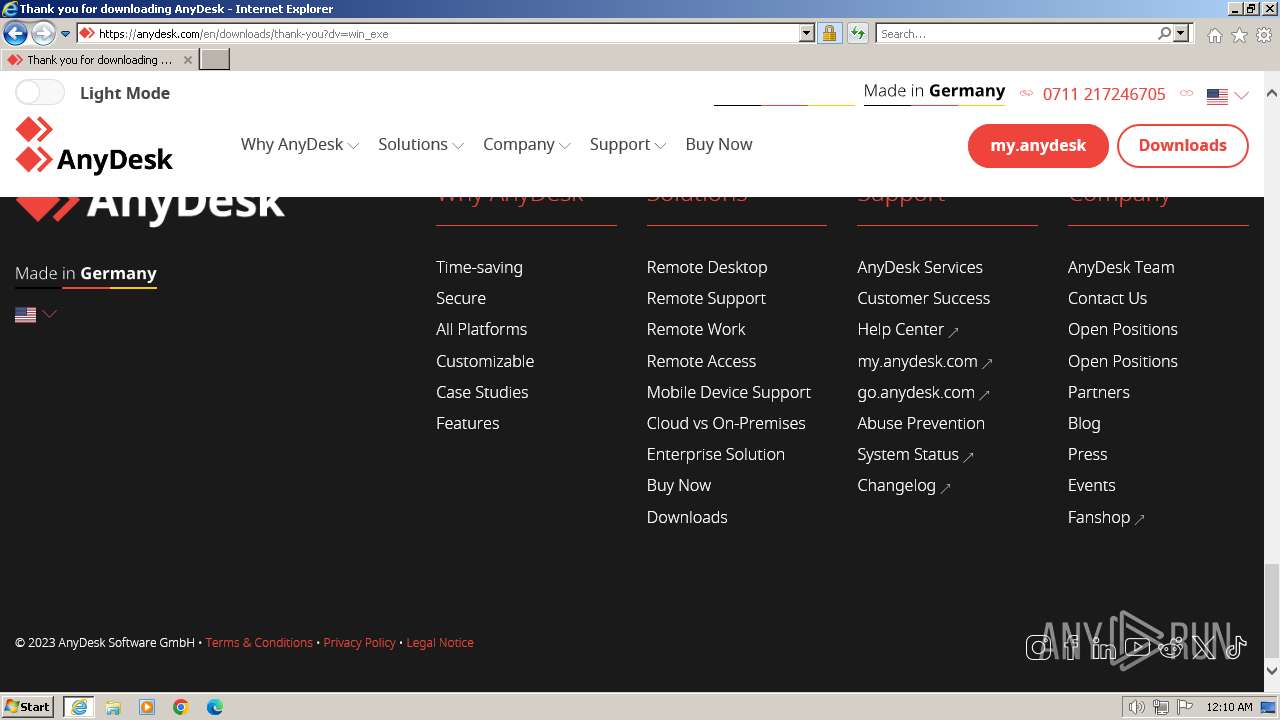This screenshot has height=720, width=1280.
Task: Open recent pages dropdown beside Forward
Action: pos(65,34)
